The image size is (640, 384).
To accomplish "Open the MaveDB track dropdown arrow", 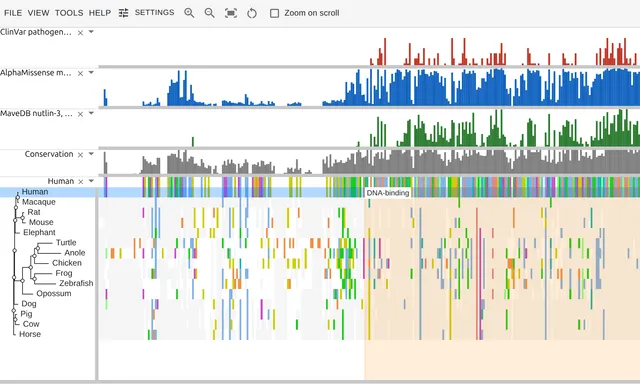I will (91, 113).
